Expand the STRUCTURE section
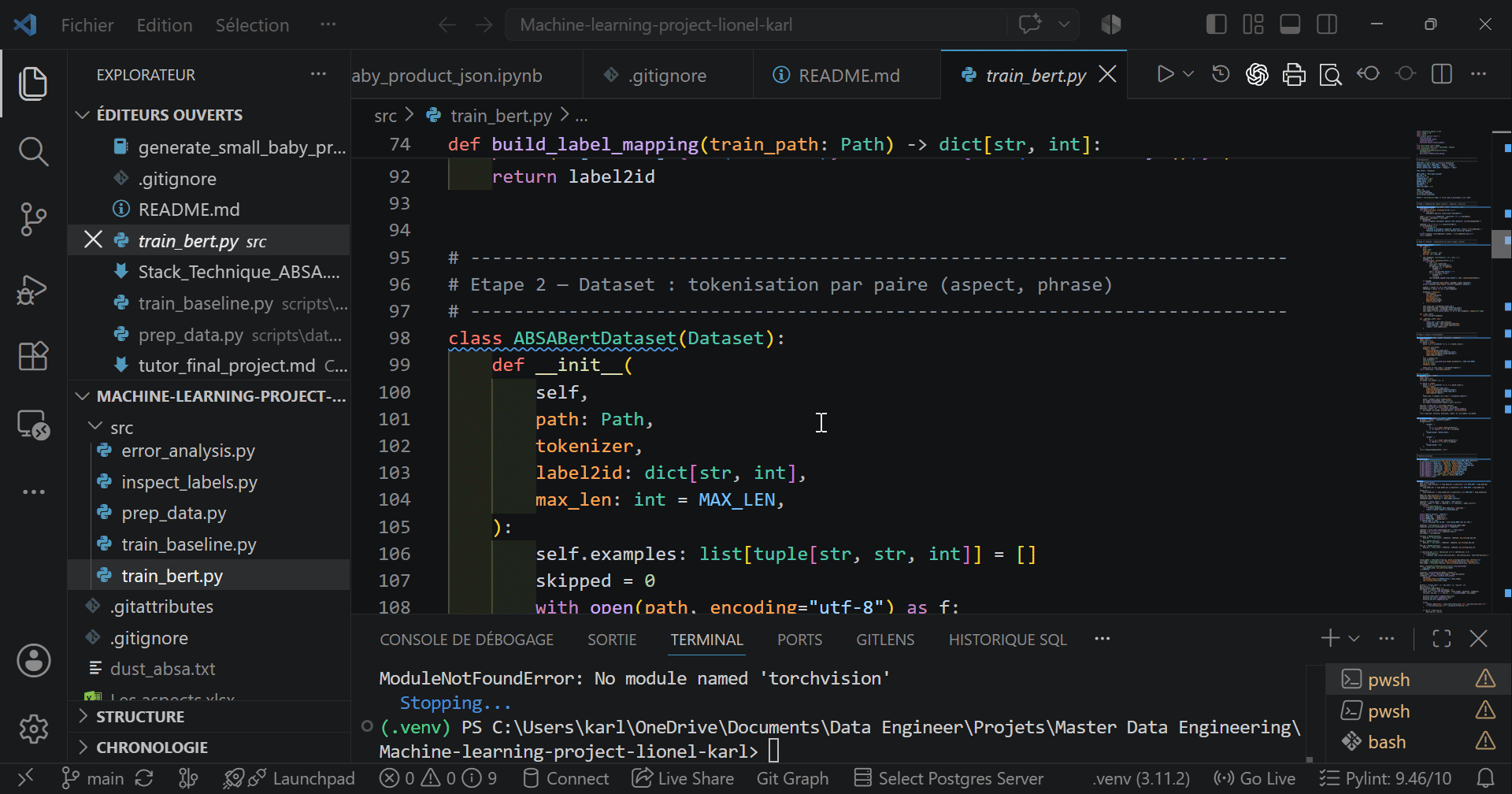Viewport: 1512px width, 794px height. (x=209, y=717)
